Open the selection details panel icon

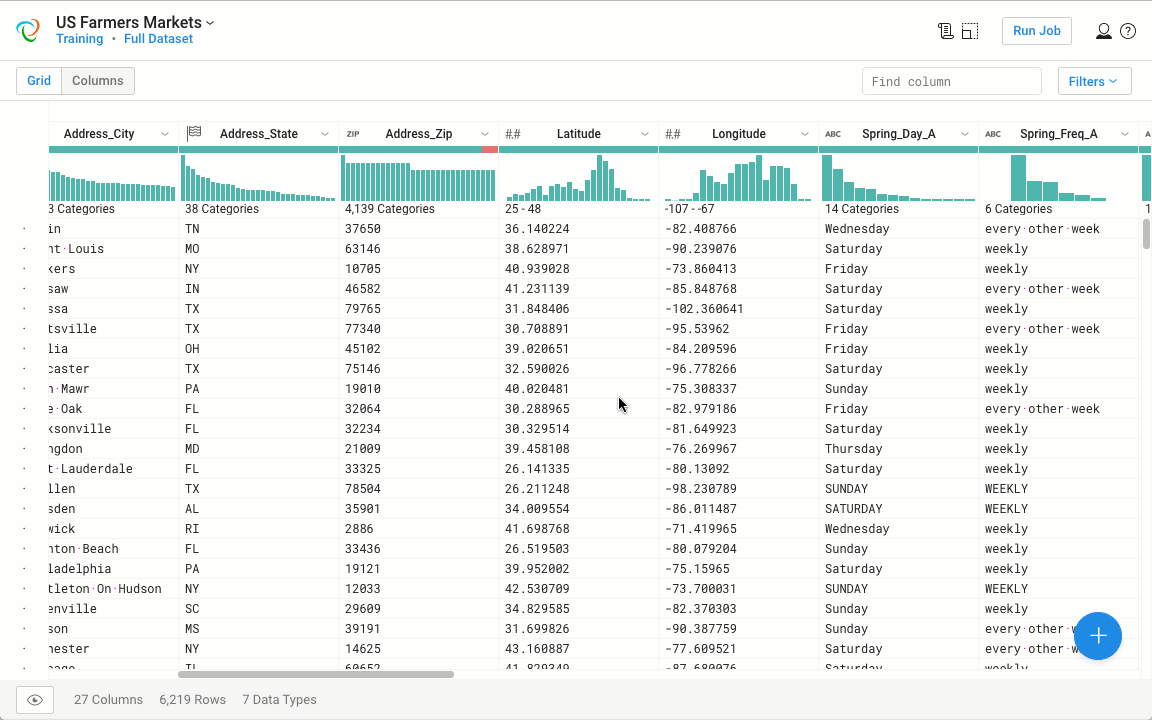click(970, 31)
